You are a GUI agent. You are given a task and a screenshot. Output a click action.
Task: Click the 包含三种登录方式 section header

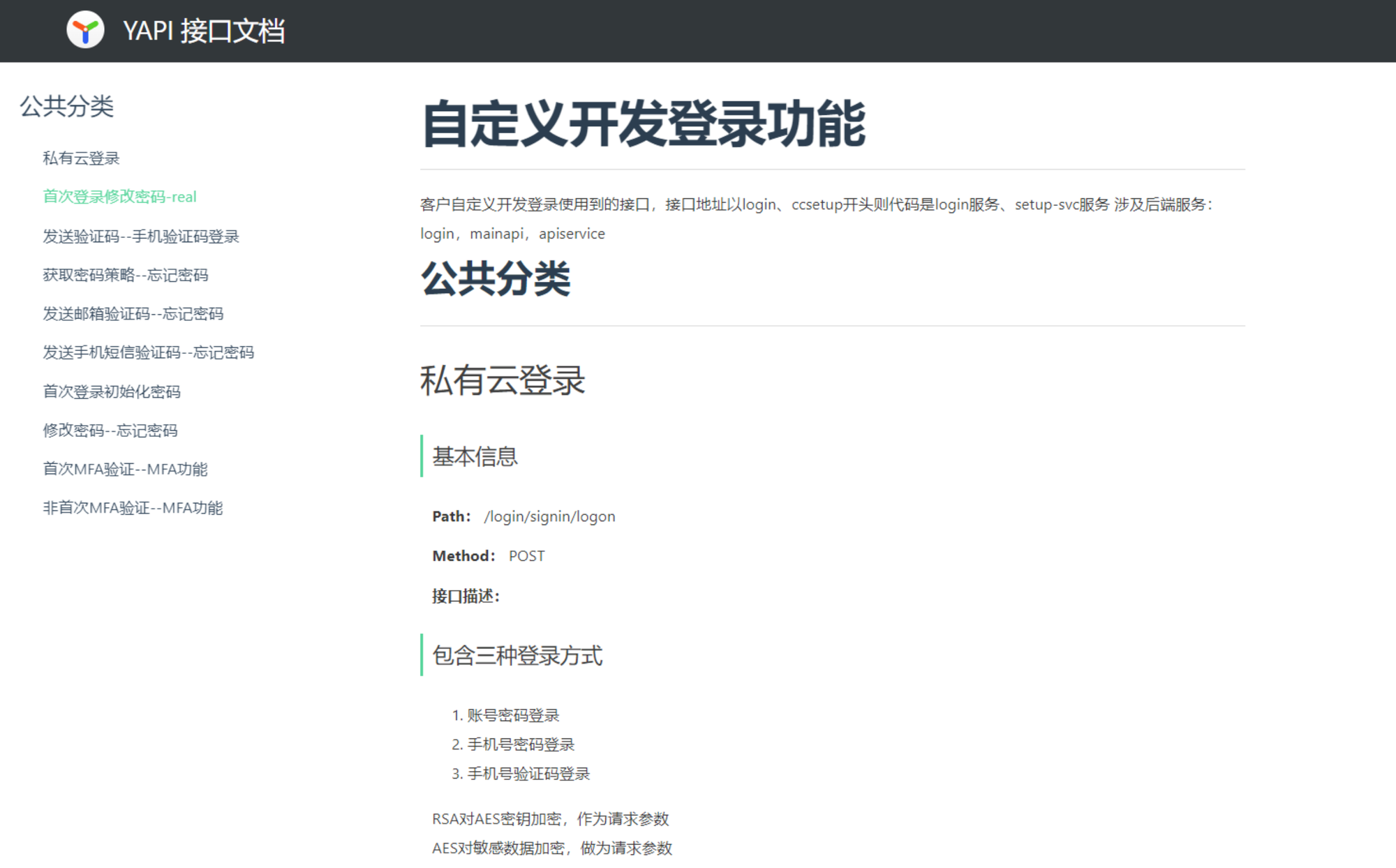click(517, 655)
